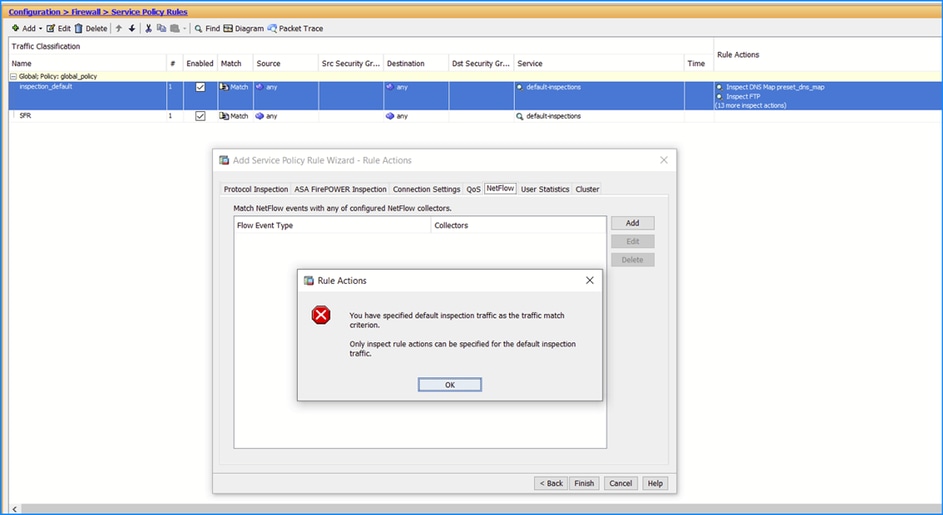Click destination any icon in inspection_default row
The width and height of the screenshot is (943, 515).
pos(390,87)
